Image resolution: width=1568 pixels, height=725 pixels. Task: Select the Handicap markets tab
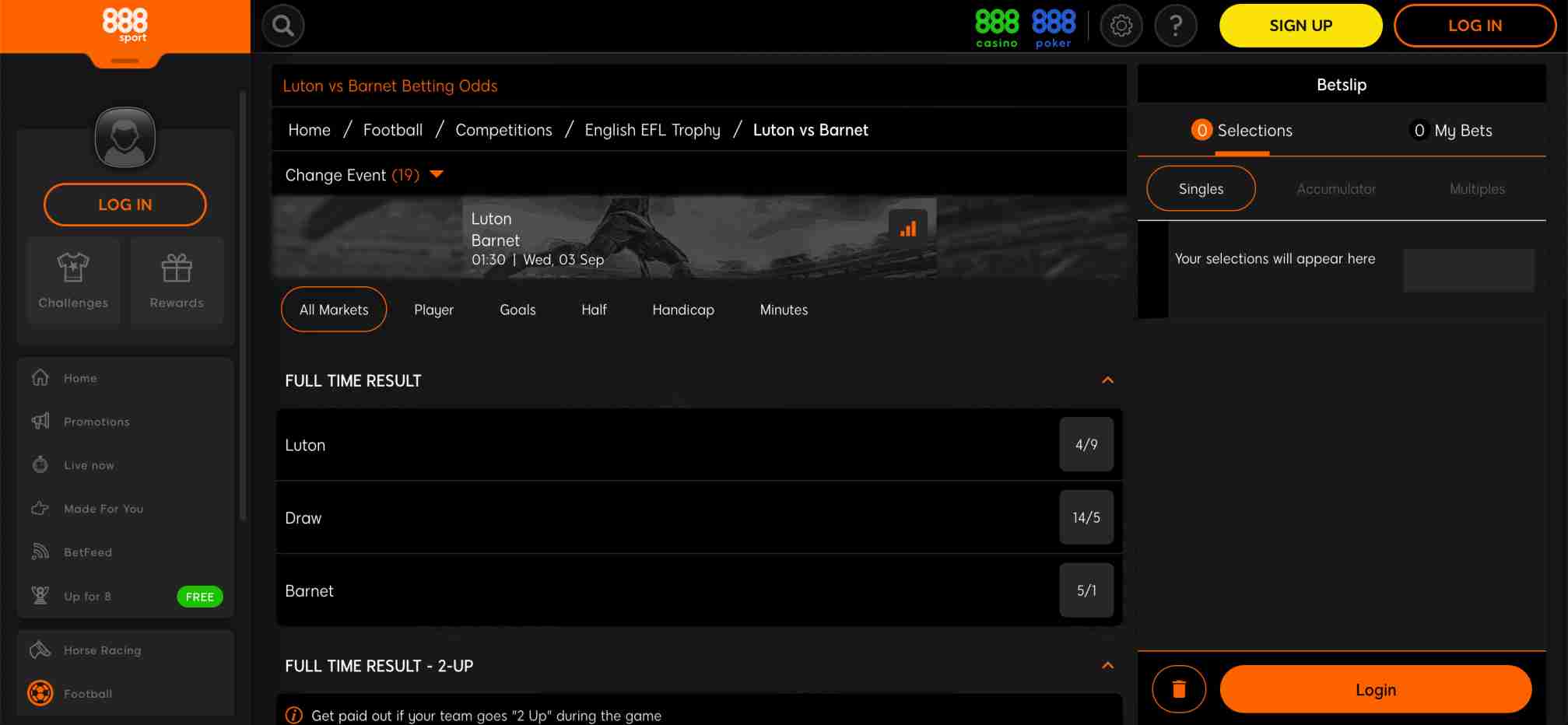683,310
